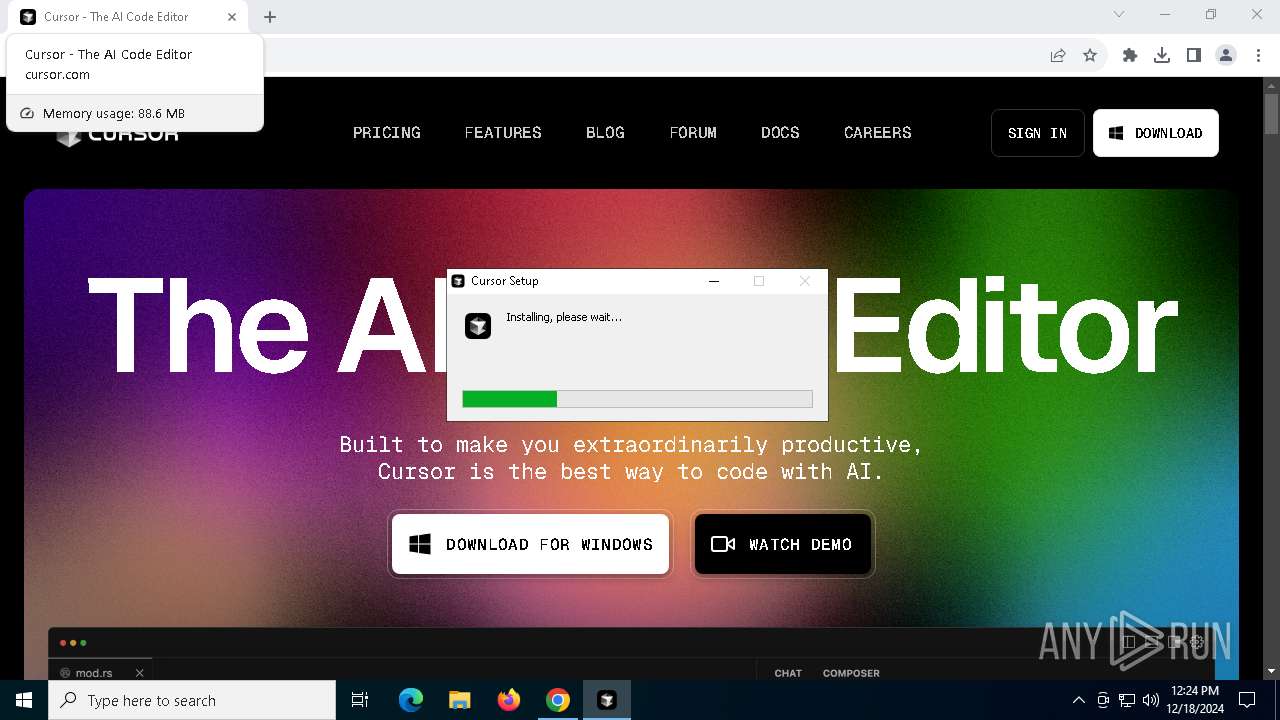
Task: Open File Explorer from taskbar
Action: click(x=460, y=700)
